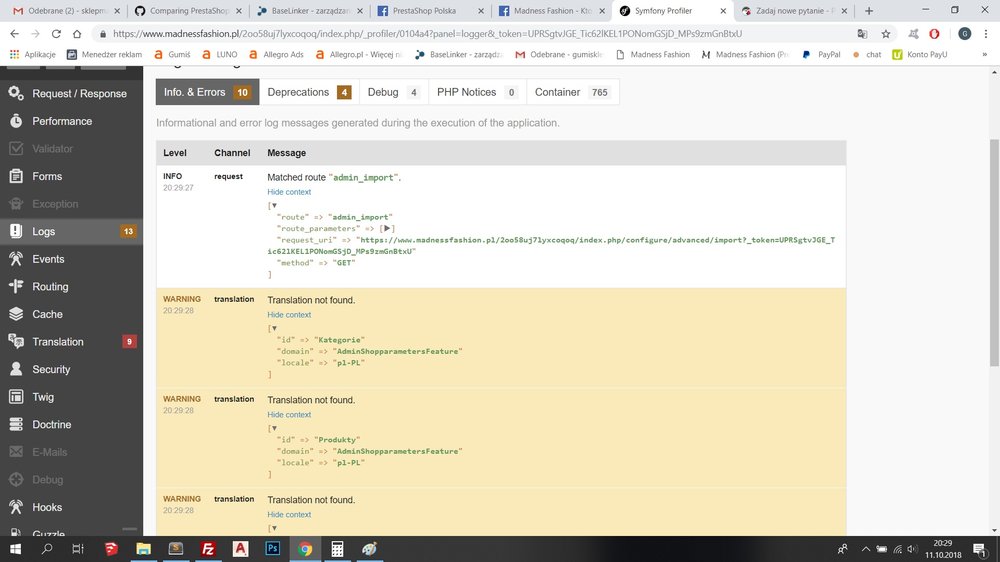Open File Explorer from the taskbar
Screen dimensions: 1000x562
point(143,549)
